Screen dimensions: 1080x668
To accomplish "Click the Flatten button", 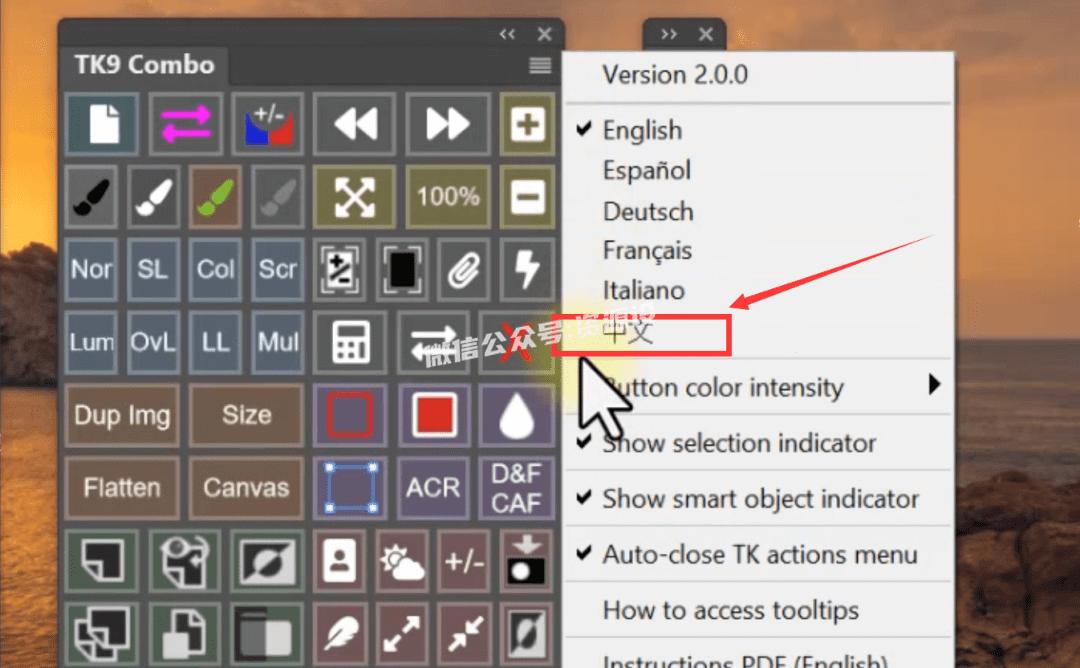I will coord(122,488).
